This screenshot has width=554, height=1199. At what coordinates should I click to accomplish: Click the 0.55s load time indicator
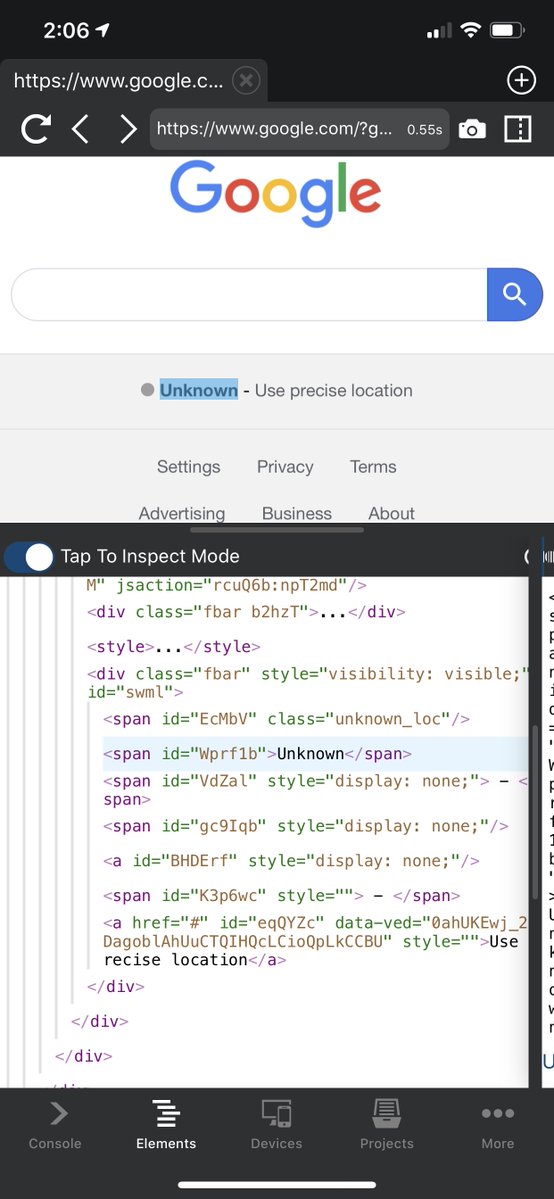[x=425, y=129]
